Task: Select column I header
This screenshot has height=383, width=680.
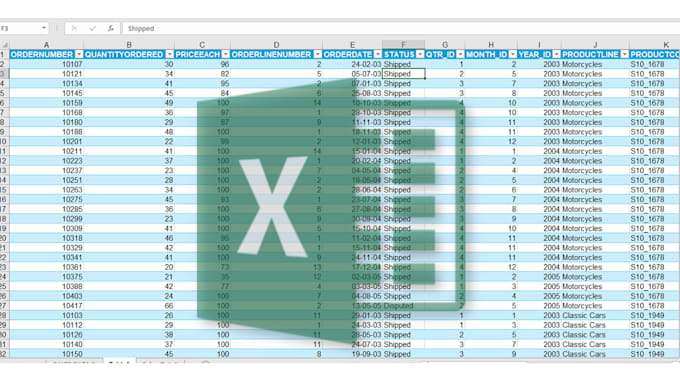Action: point(539,45)
